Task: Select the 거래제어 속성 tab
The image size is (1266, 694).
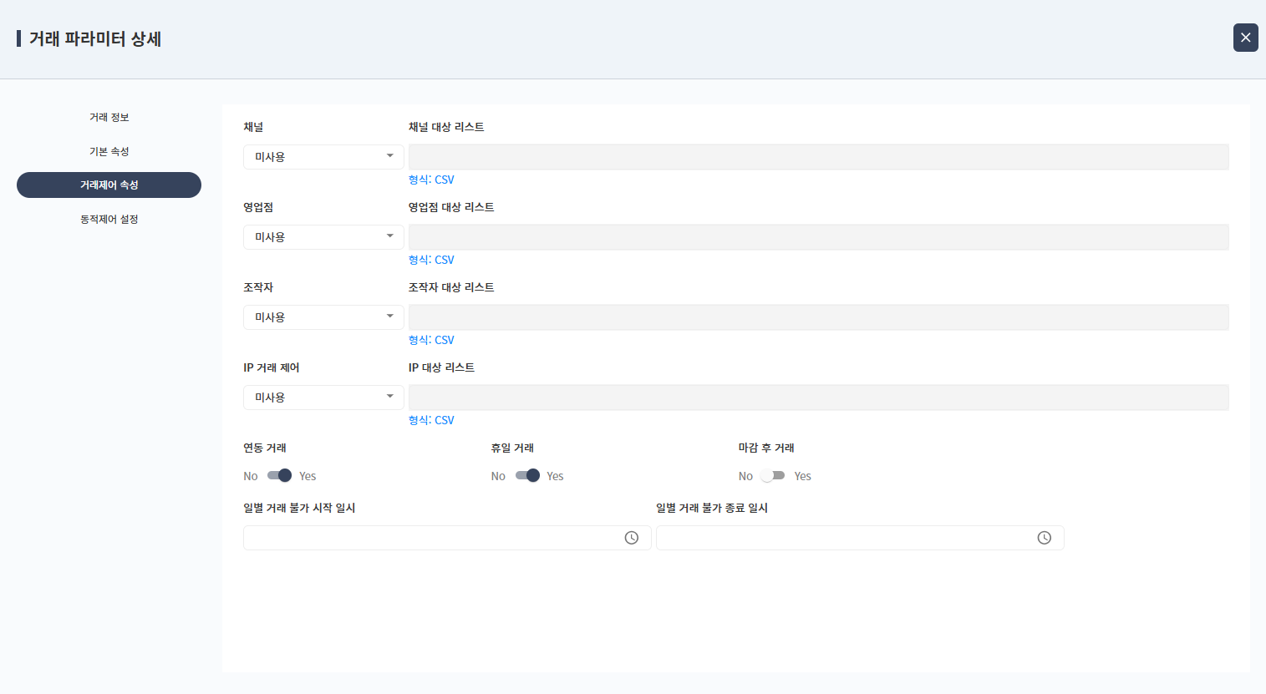Action: [x=109, y=185]
